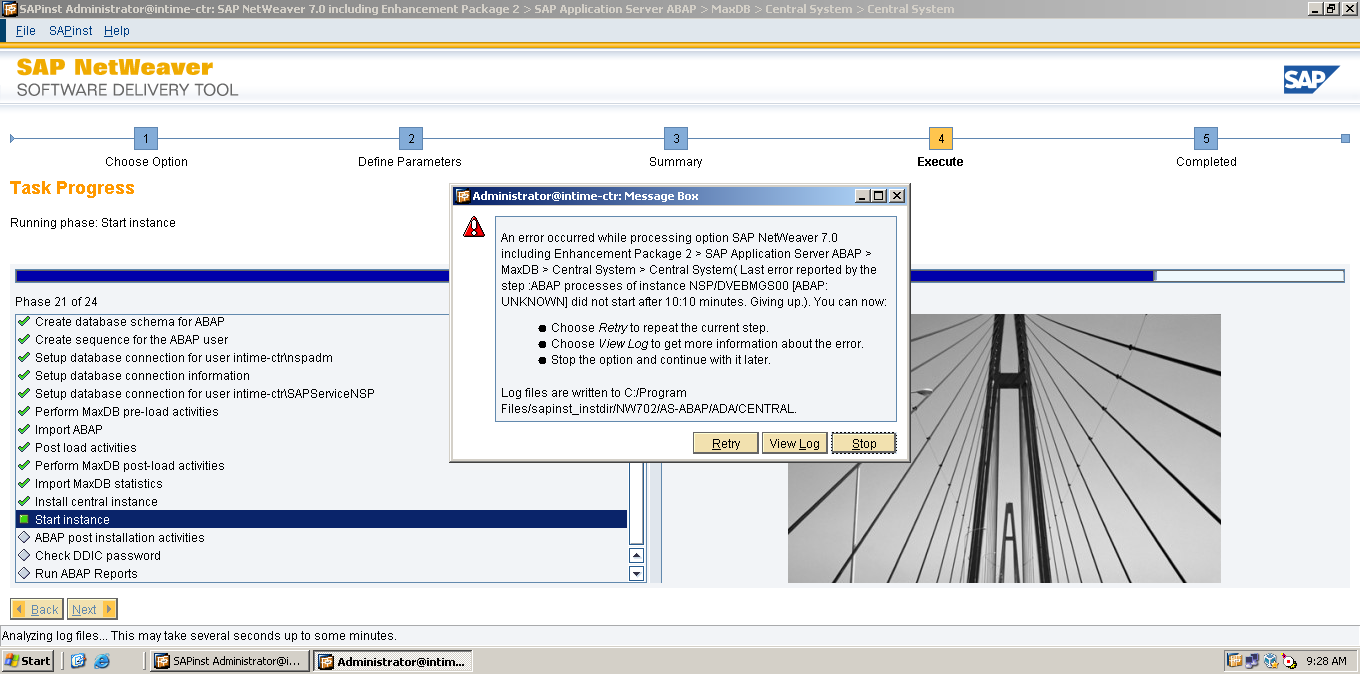Click the Show Desktop quick launch icon
This screenshot has width=1360, height=674.
pyautogui.click(x=79, y=661)
